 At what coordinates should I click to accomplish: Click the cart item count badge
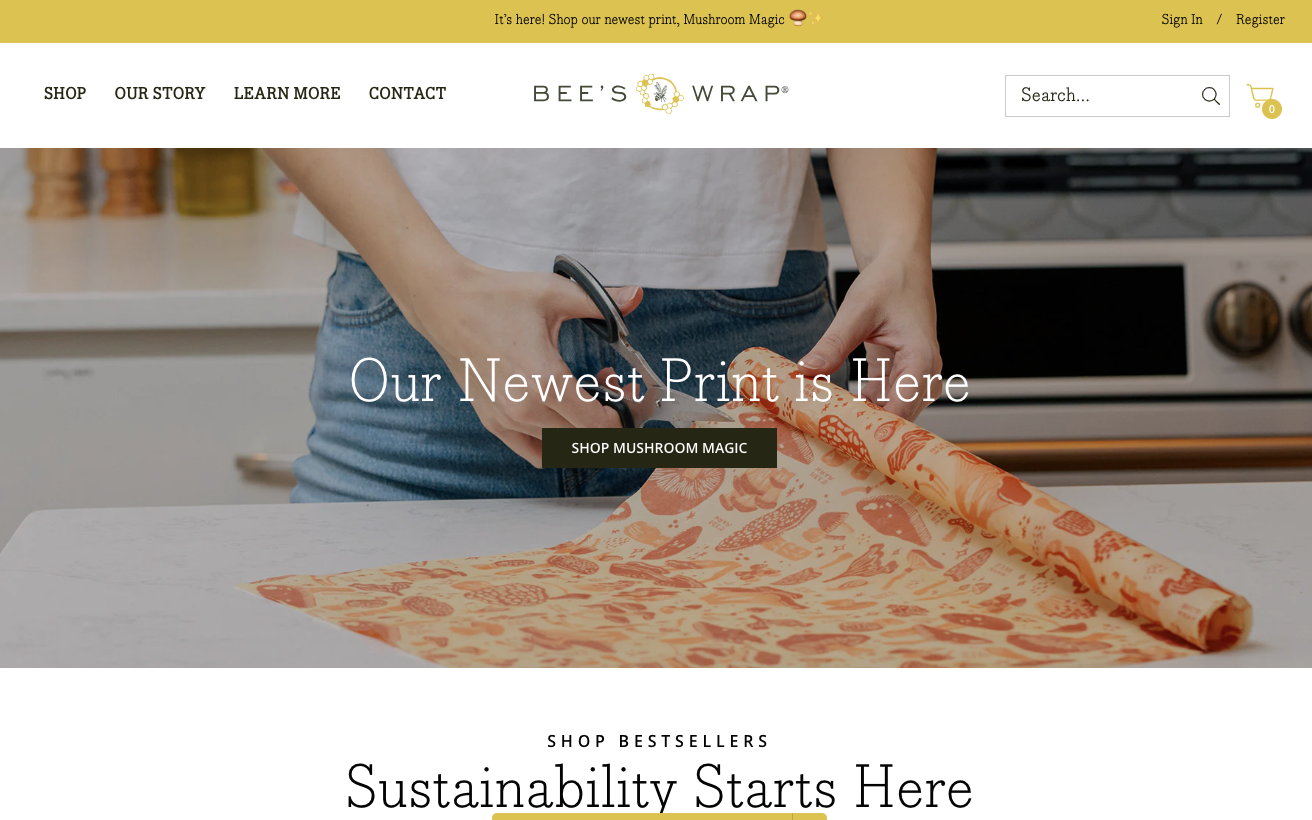tap(1271, 109)
